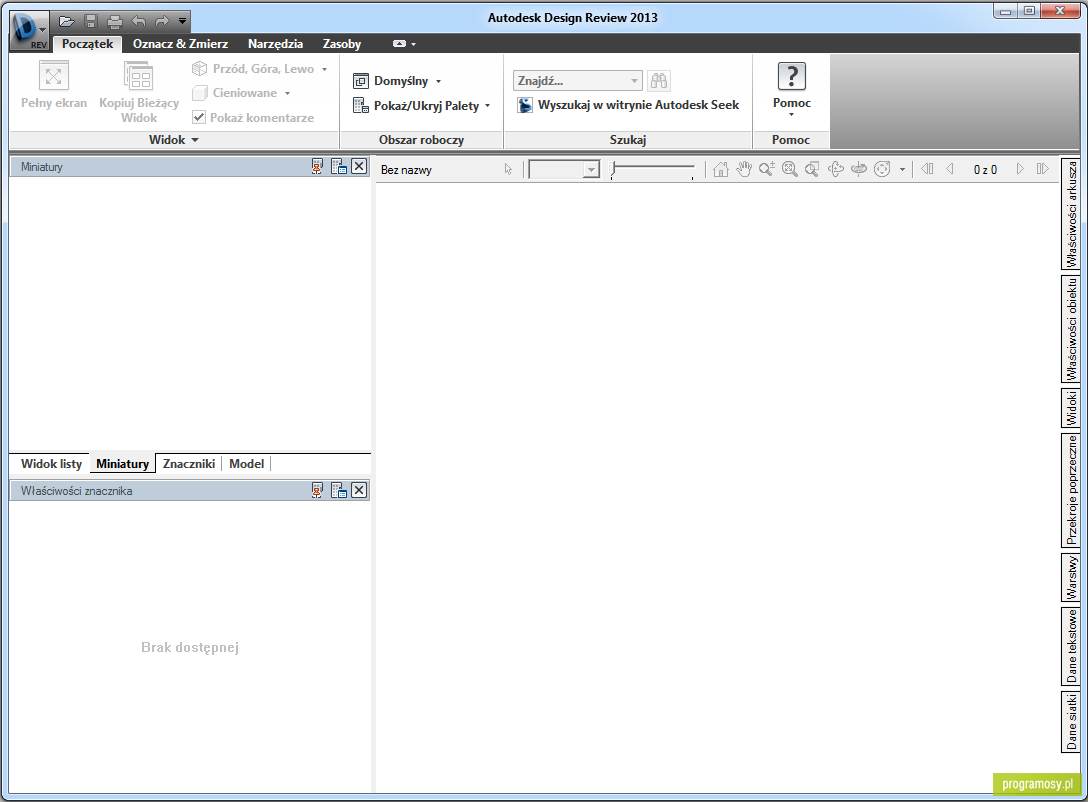
Task: Click Właściwości znacznika palette position options icon
Action: (x=339, y=490)
